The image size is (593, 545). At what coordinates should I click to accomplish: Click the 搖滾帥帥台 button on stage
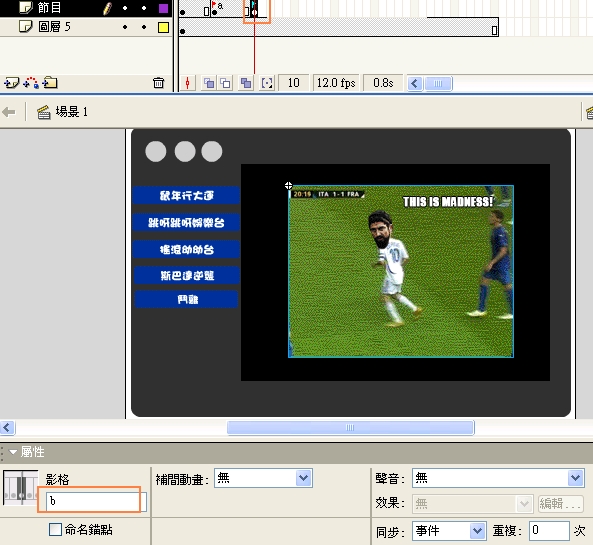point(186,249)
